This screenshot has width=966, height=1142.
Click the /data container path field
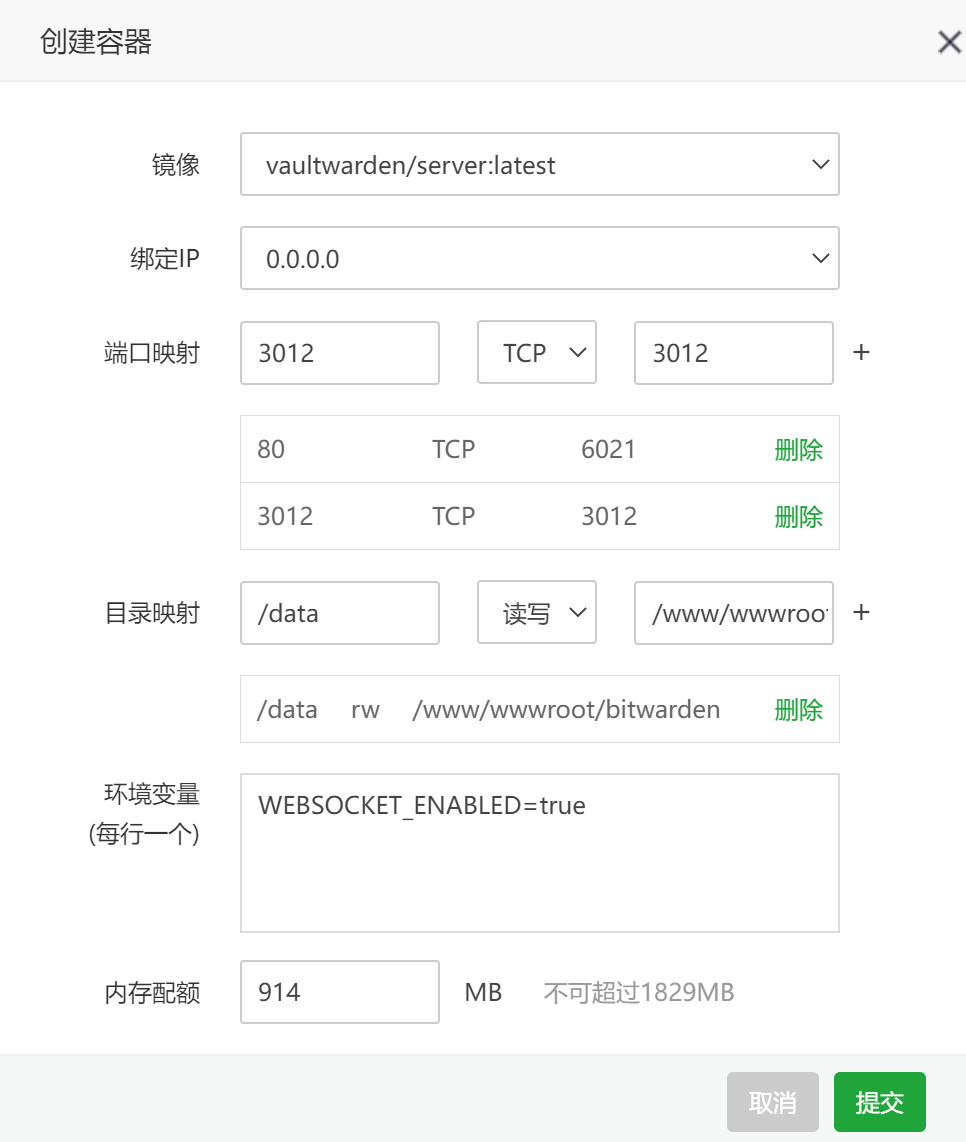point(339,612)
